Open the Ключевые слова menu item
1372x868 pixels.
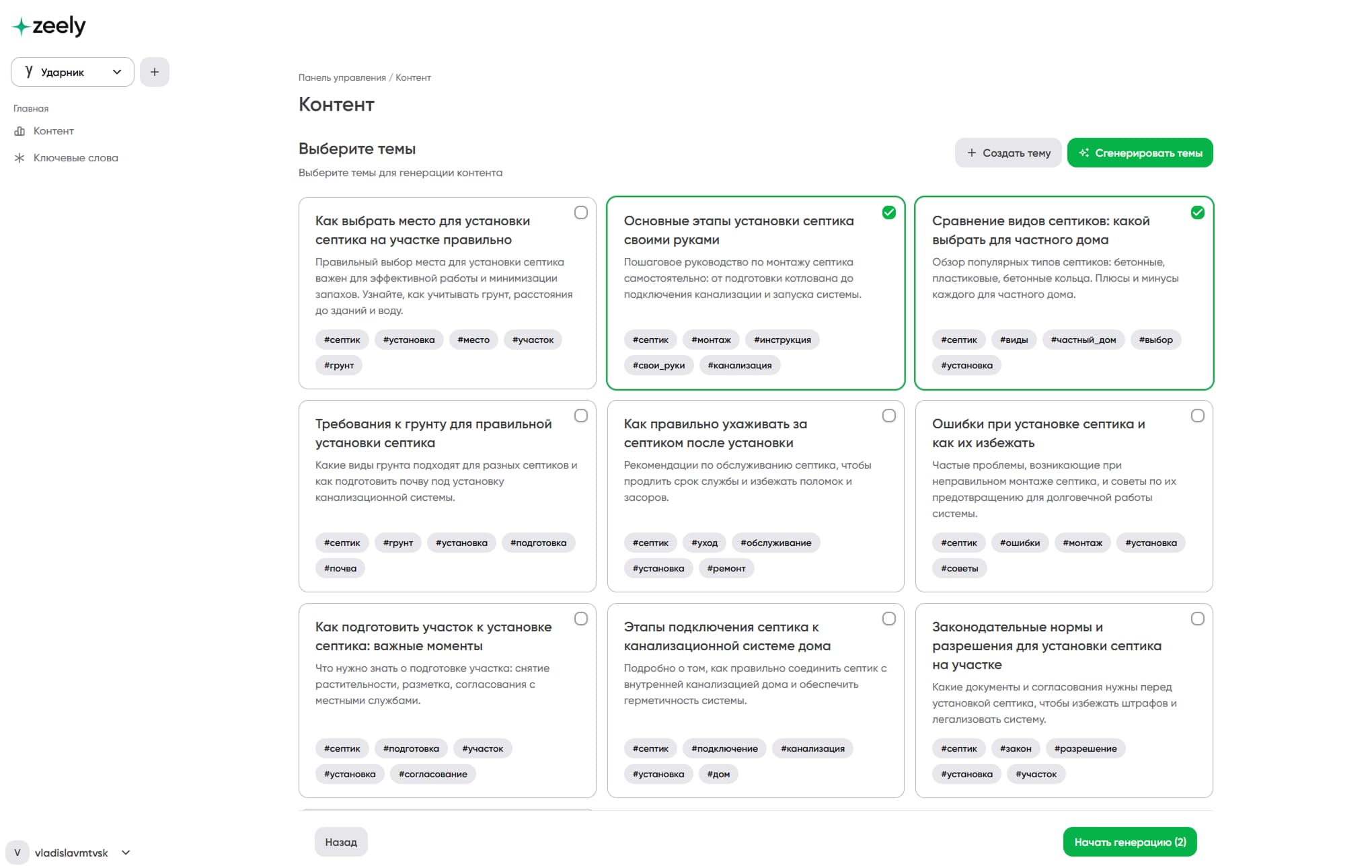click(x=75, y=158)
